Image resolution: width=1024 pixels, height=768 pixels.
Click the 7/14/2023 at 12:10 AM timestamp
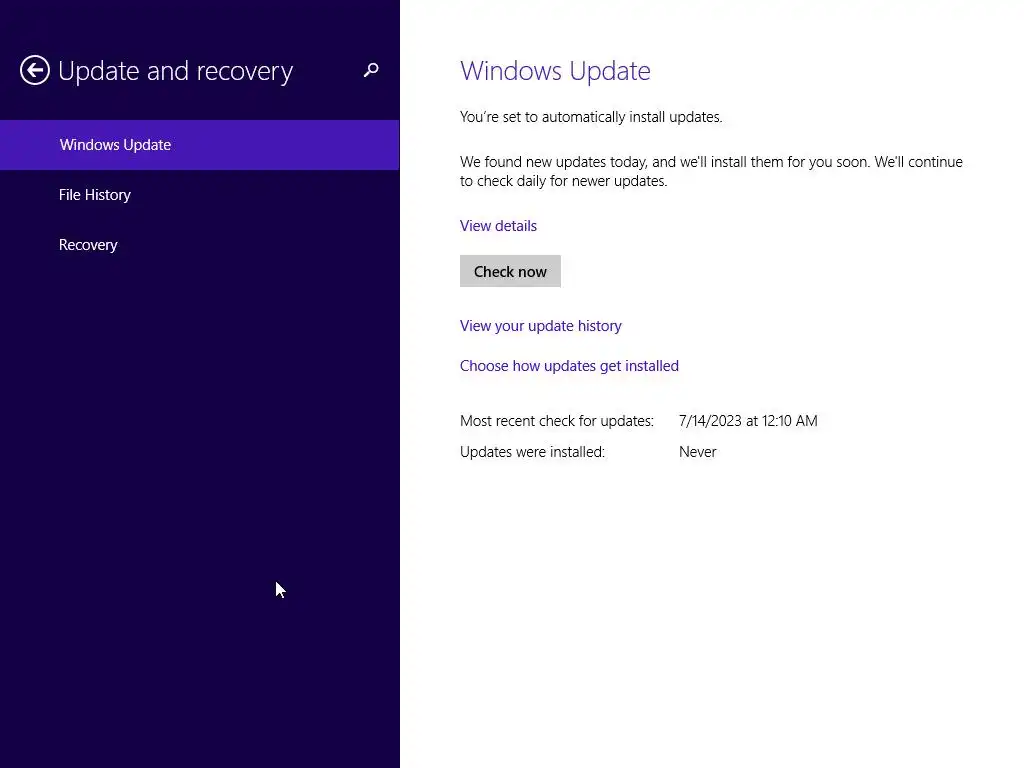pyautogui.click(x=748, y=421)
